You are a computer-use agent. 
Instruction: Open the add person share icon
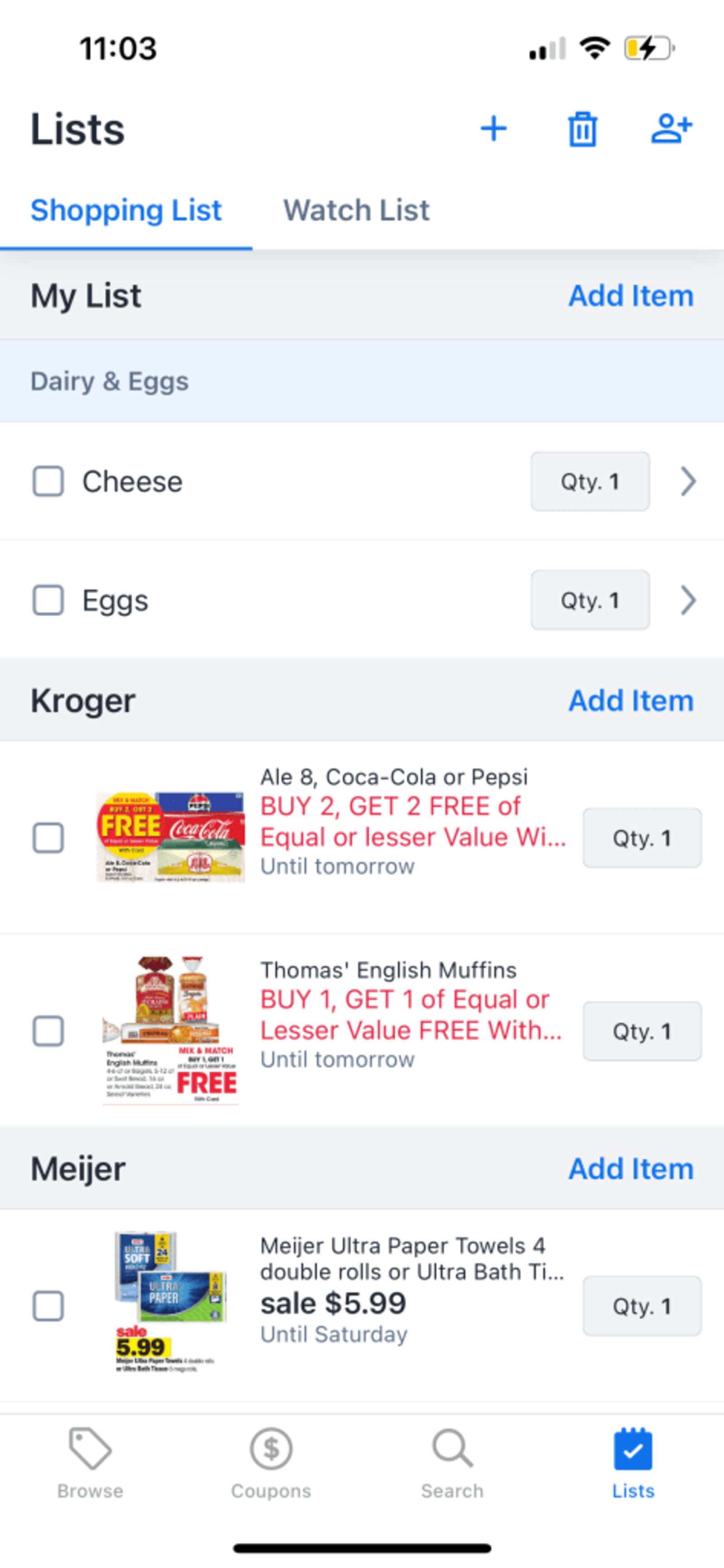click(672, 129)
